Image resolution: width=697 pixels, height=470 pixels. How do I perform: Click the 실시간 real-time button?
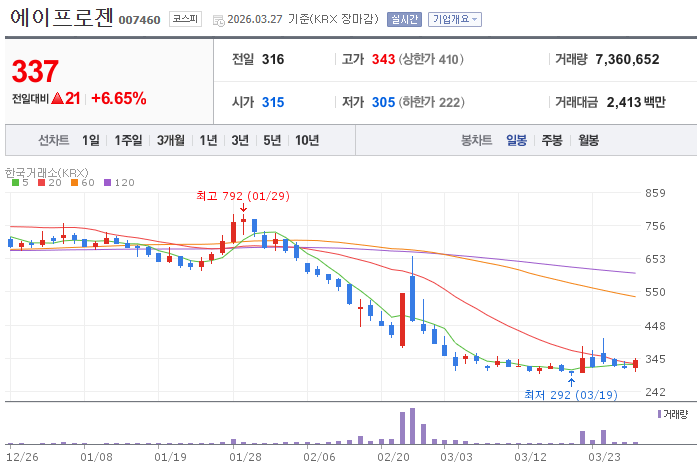(404, 19)
